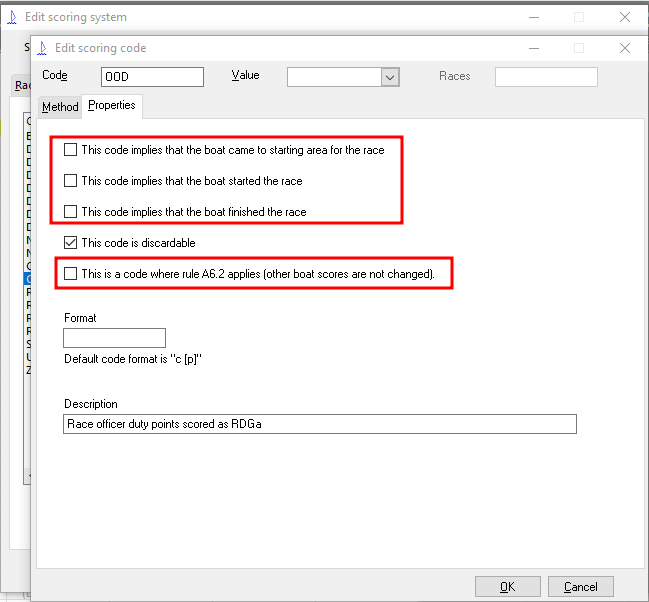
Task: Check 'boat finished the race' option
Action: pos(70,212)
